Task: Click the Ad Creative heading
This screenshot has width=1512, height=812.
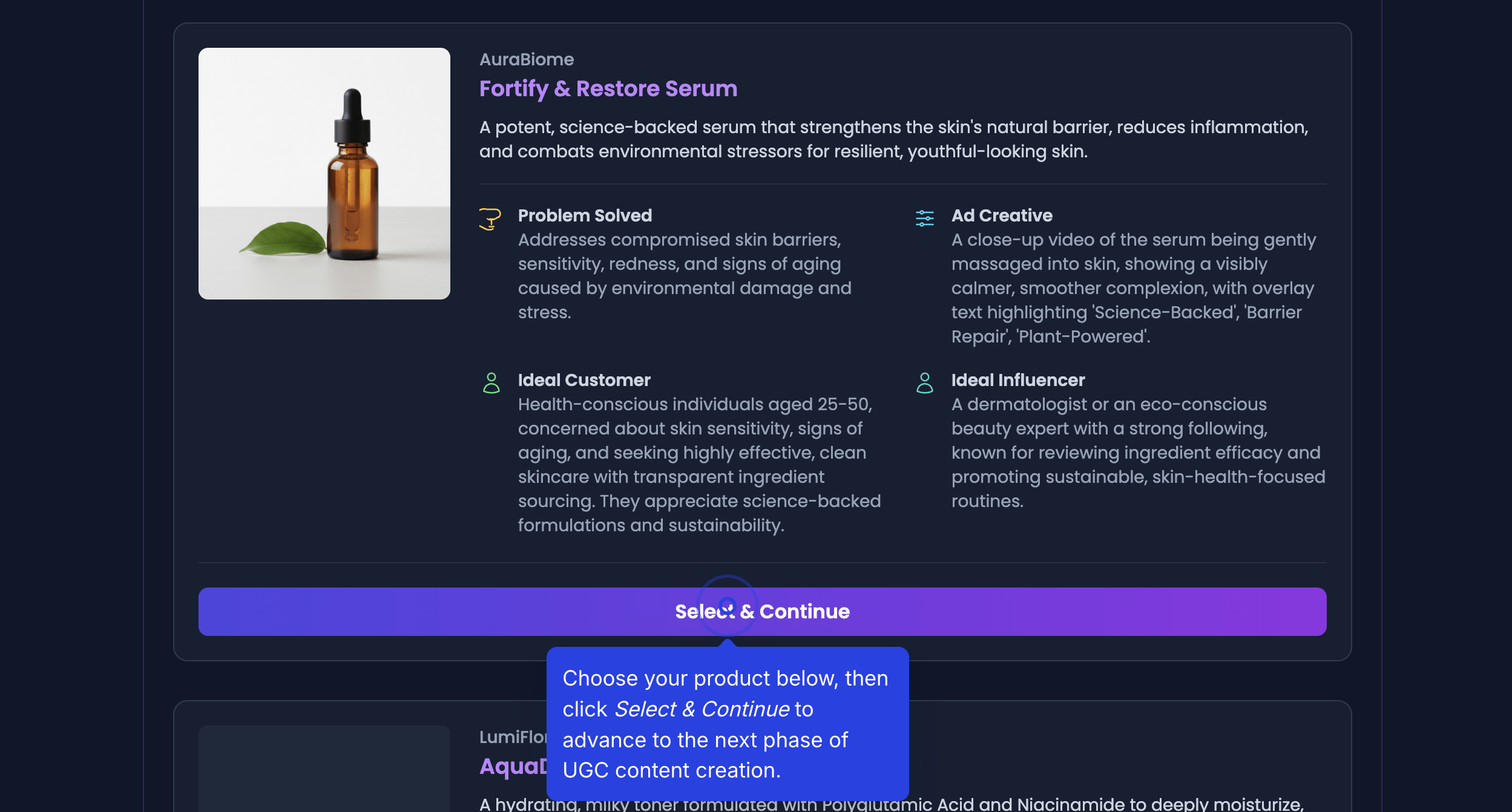Action: tap(1001, 215)
